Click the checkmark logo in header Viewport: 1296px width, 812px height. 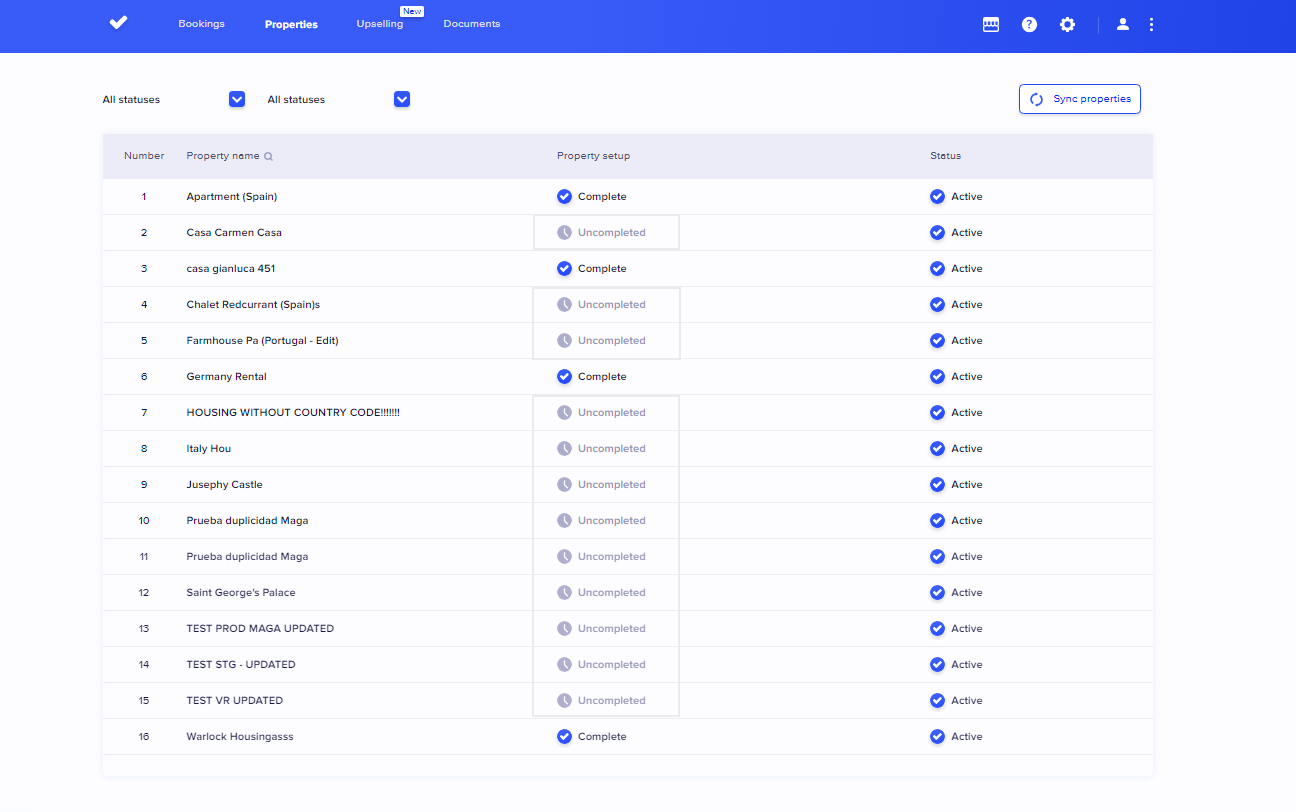pyautogui.click(x=118, y=22)
